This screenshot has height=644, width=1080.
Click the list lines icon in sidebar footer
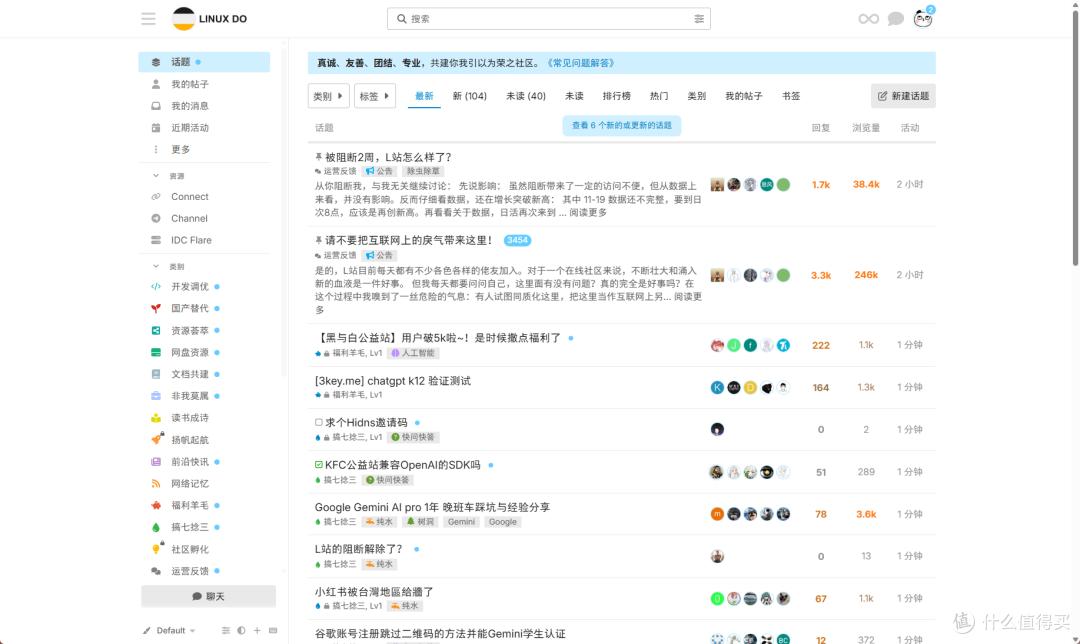225,630
